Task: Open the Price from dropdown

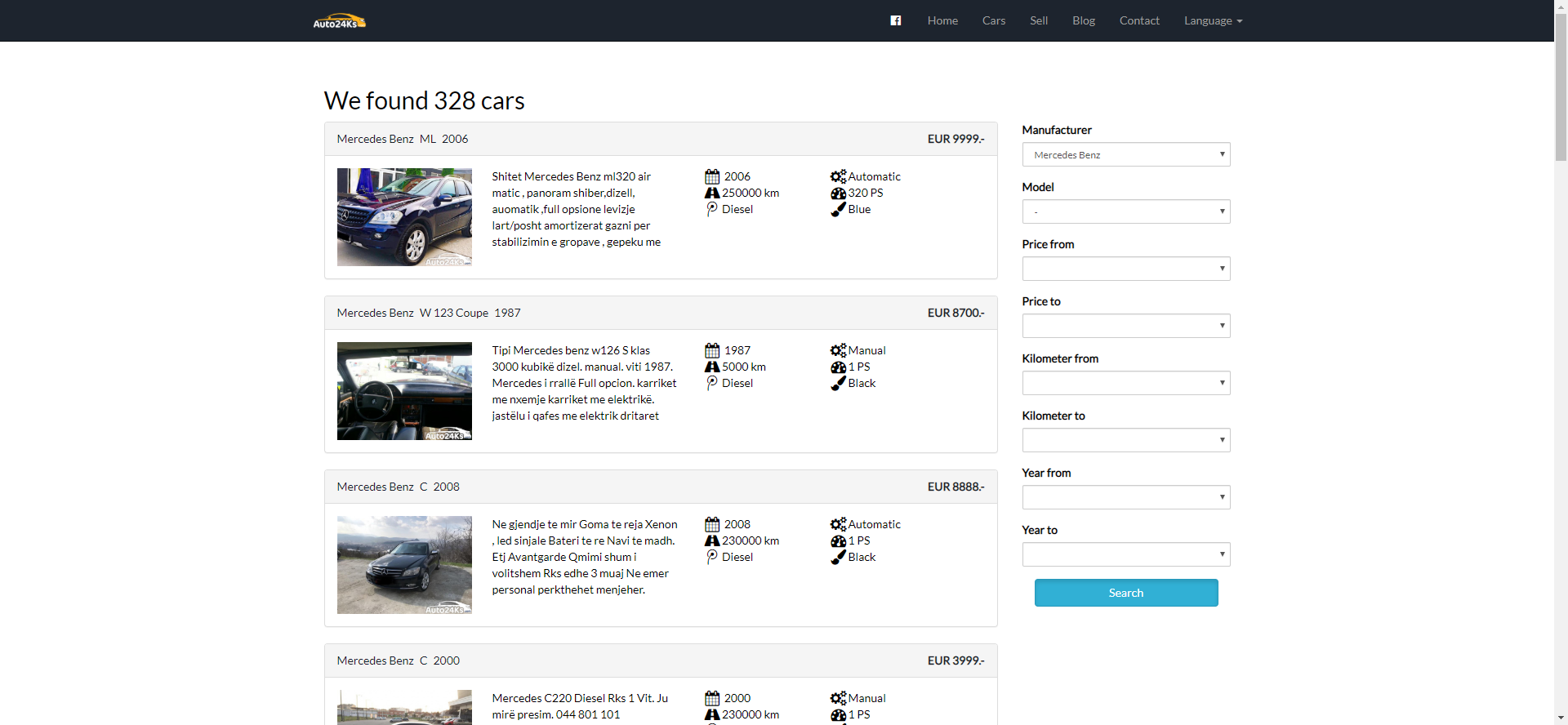Action: (x=1126, y=269)
